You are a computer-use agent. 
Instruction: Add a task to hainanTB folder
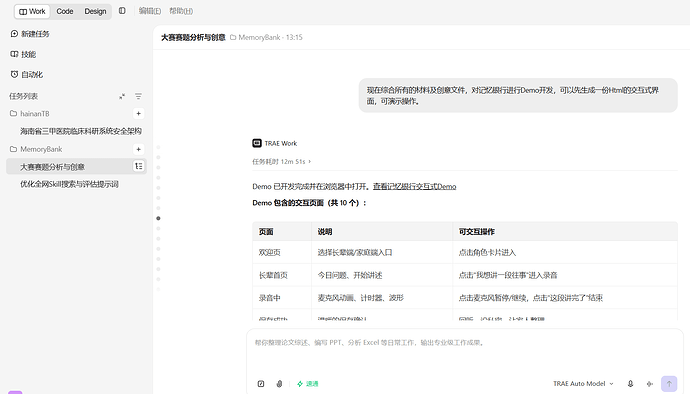[x=138, y=114]
